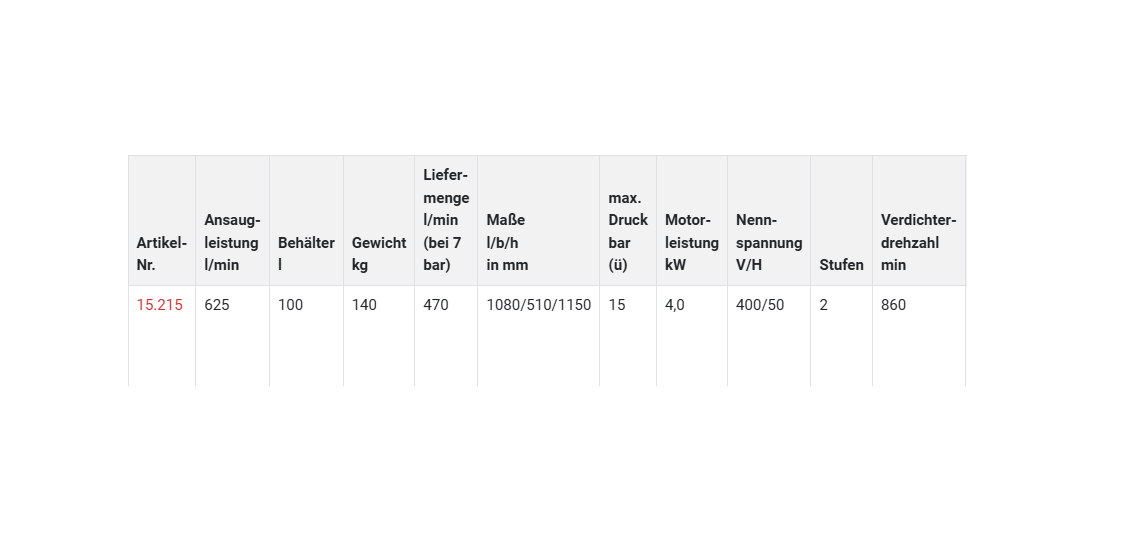
Task: Select the Nennspannung V/H column header
Action: [x=768, y=242]
